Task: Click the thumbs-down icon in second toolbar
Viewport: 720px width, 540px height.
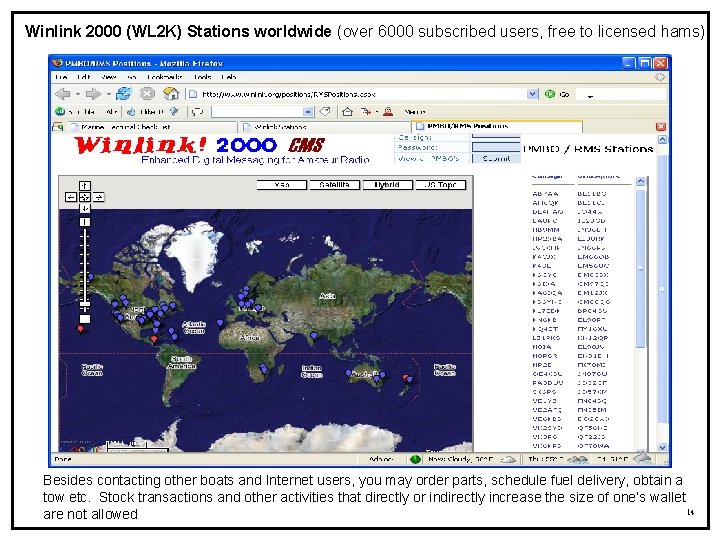Action: [x=174, y=112]
